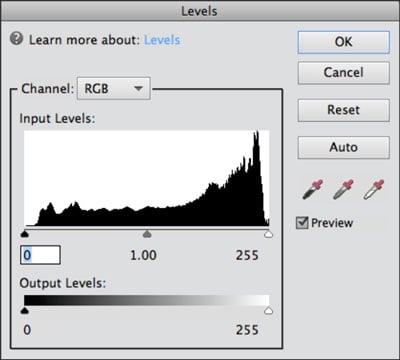The width and height of the screenshot is (400, 360).
Task: Open the Channel RGB dropdown
Action: point(114,88)
